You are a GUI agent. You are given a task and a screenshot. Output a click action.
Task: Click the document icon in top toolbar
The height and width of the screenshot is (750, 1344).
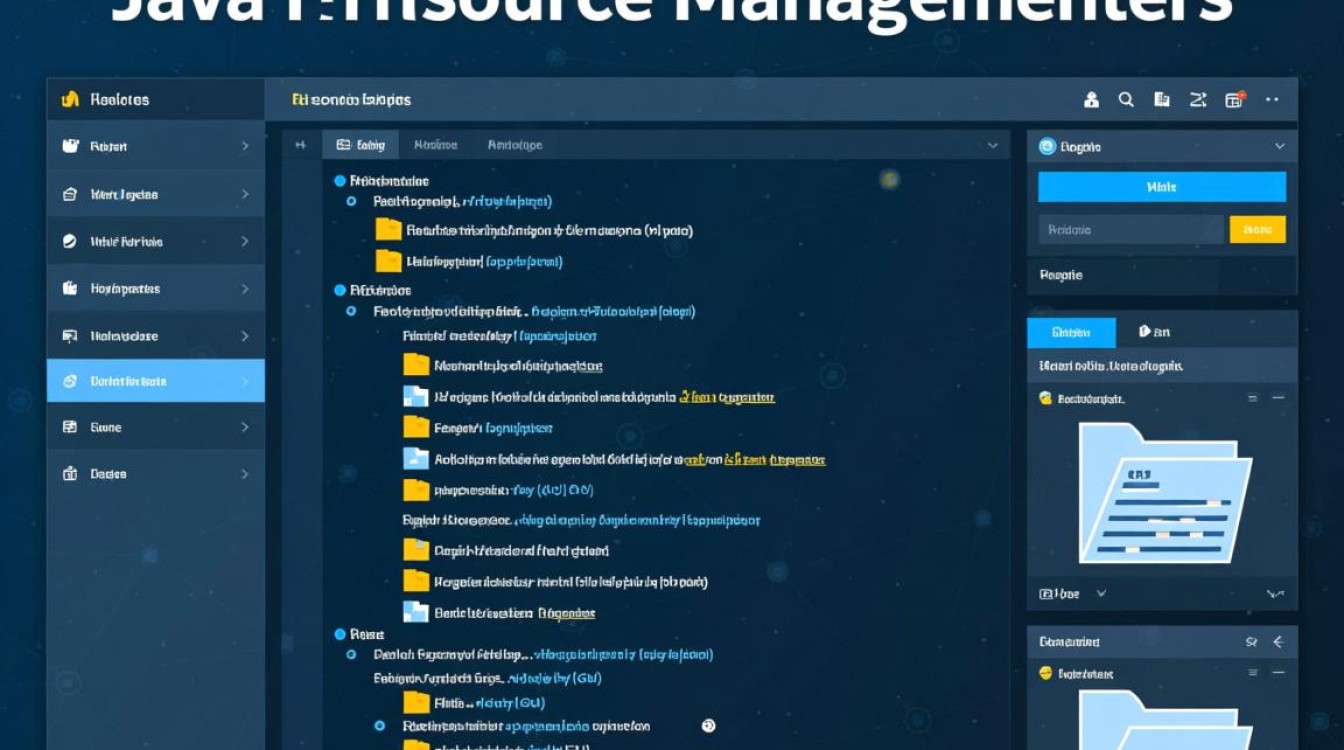point(1162,100)
